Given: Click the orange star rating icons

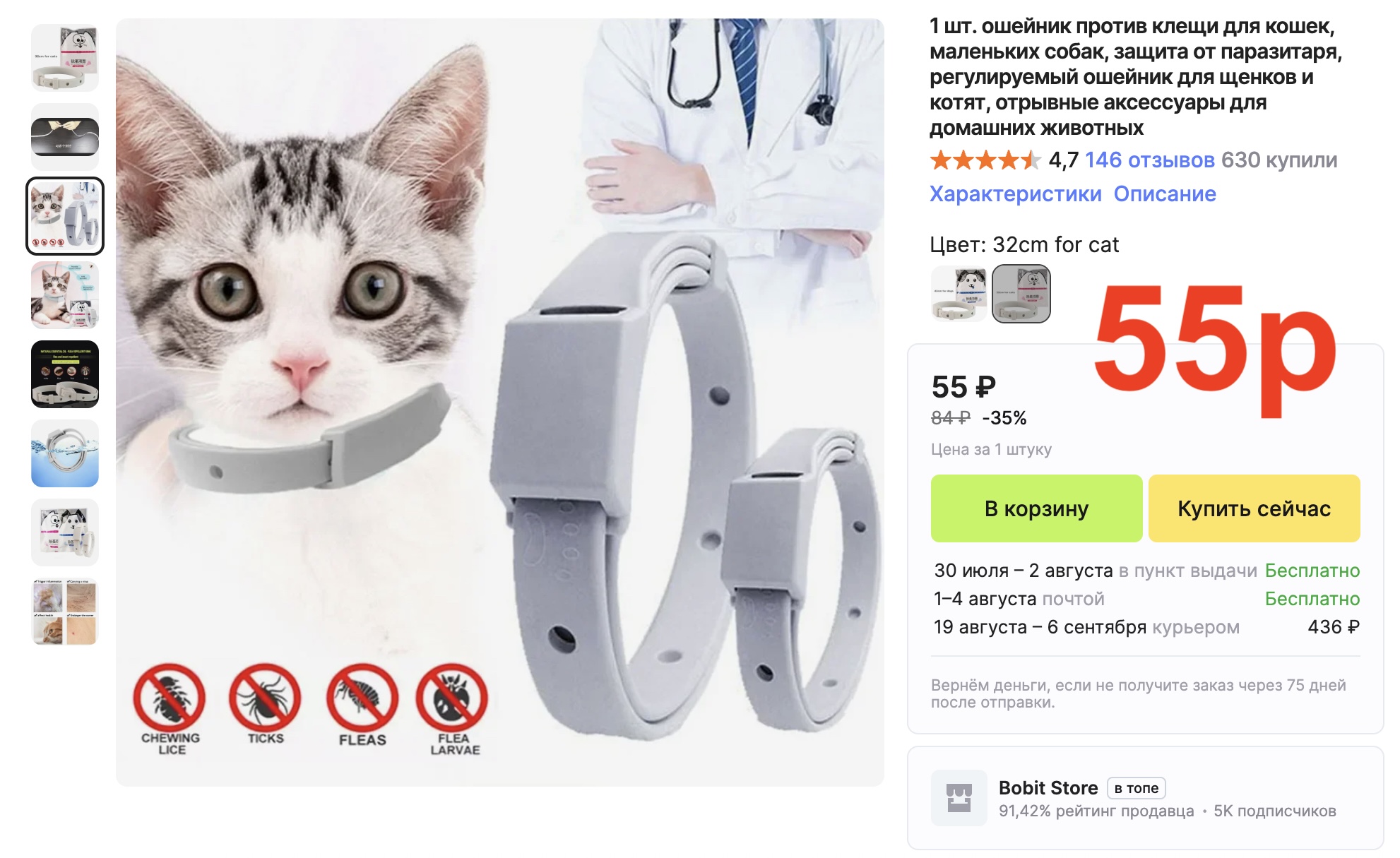Looking at the screenshot, I should point(985,160).
